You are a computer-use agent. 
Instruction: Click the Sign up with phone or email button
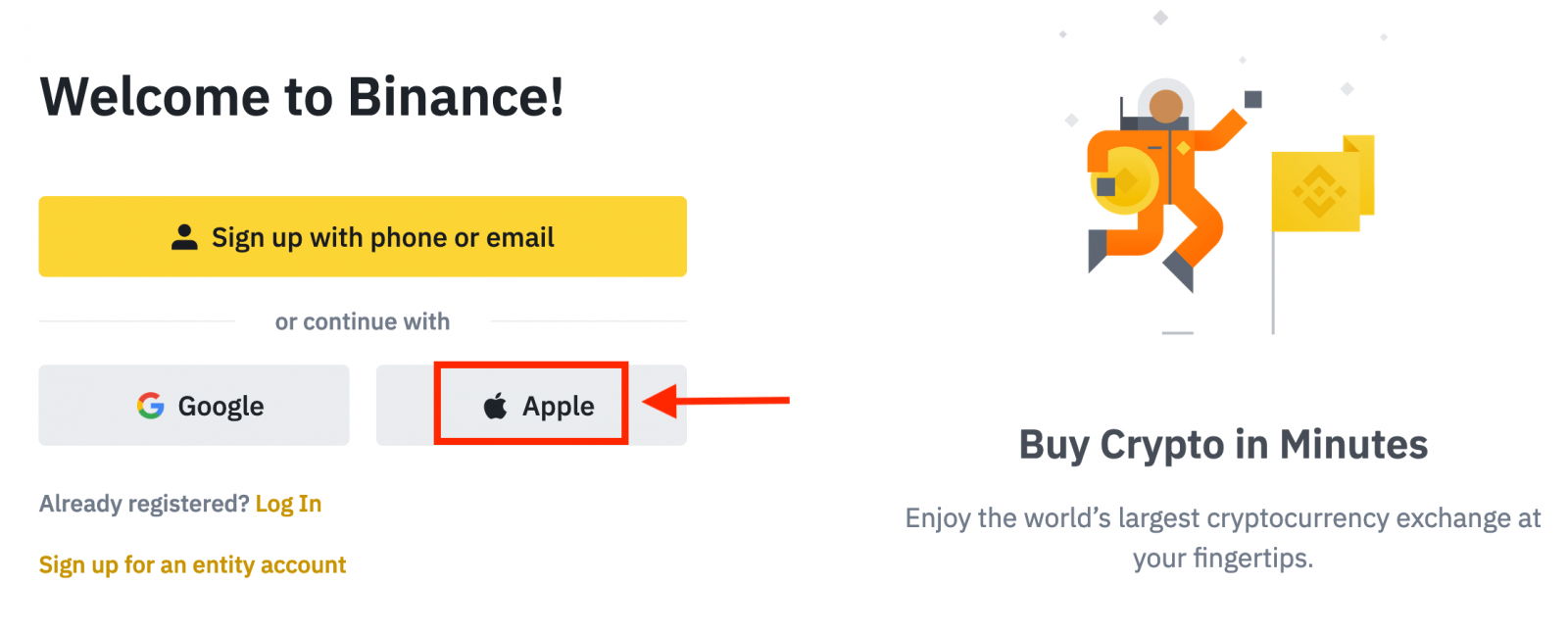coord(362,236)
